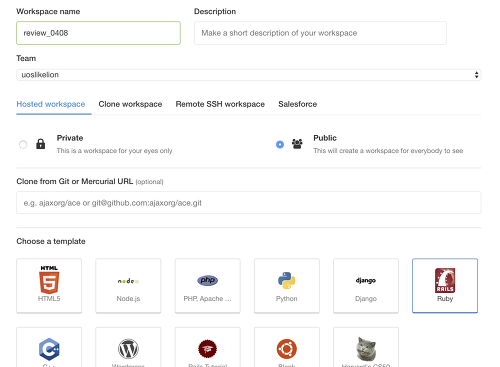
Task: Click into the Description input field
Action: [320, 33]
